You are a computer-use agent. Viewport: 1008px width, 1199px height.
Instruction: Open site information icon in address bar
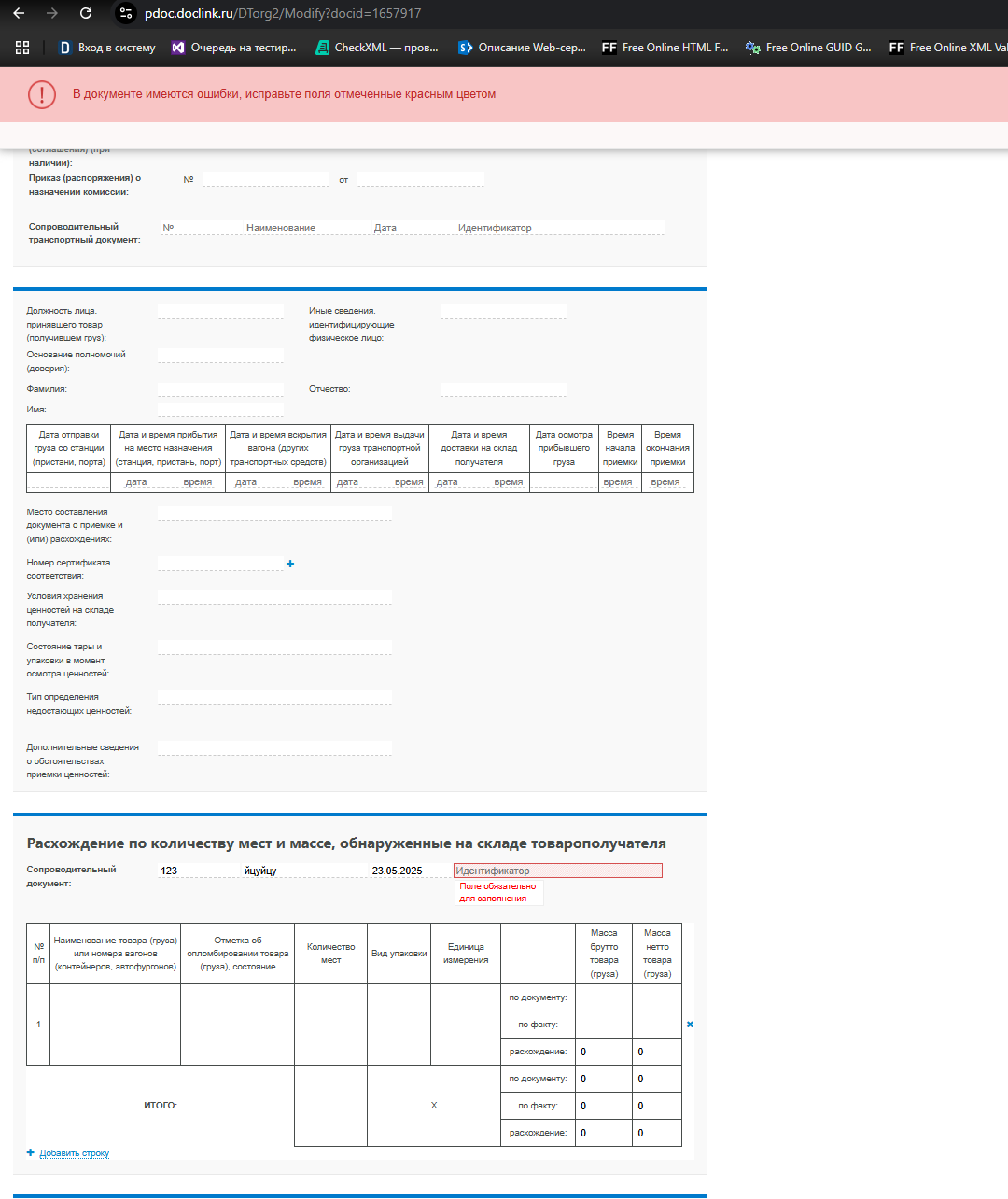126,13
